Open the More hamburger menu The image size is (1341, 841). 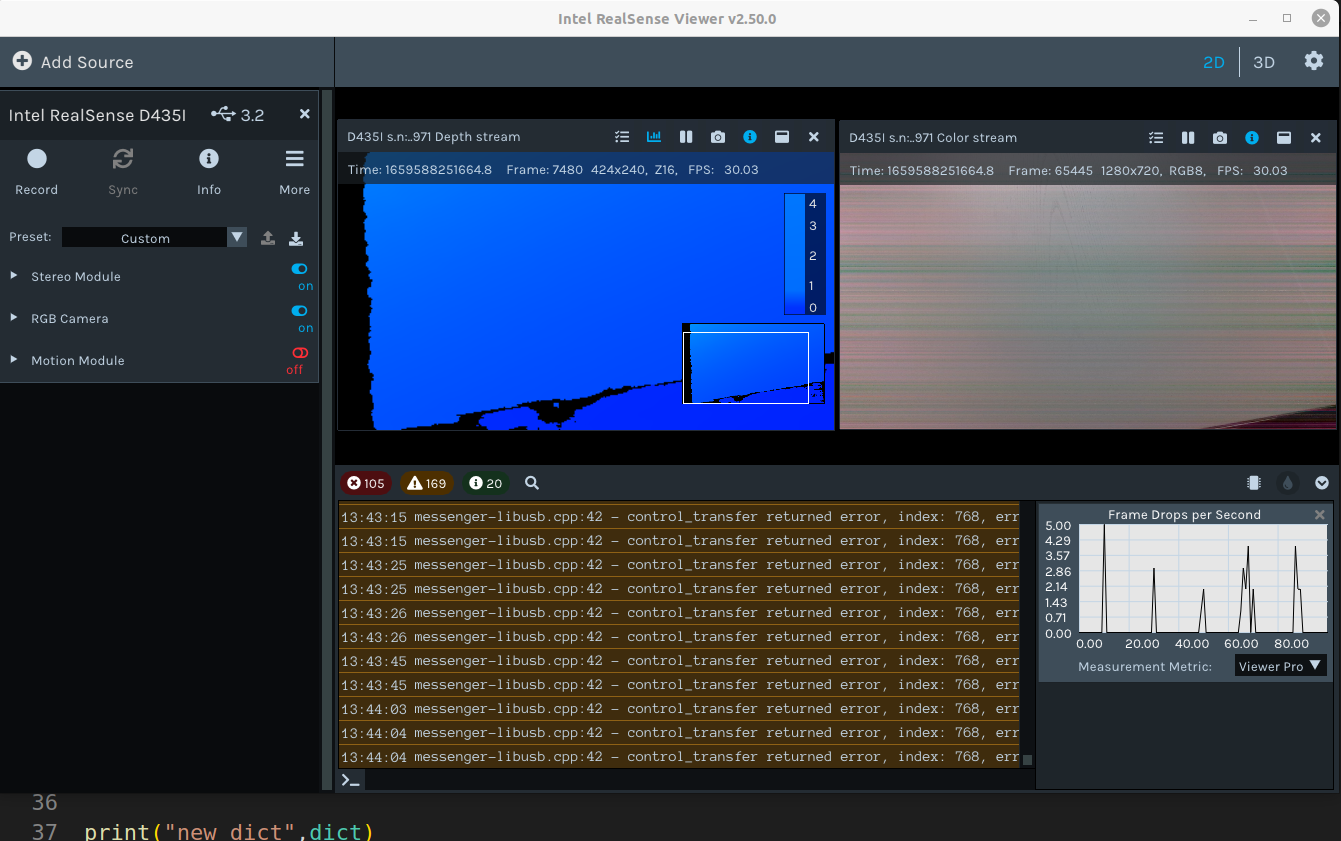(294, 171)
